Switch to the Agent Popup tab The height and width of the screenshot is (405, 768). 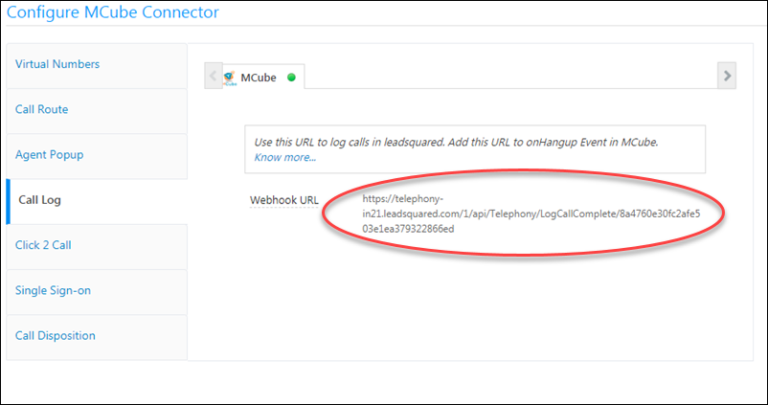[x=50, y=155]
